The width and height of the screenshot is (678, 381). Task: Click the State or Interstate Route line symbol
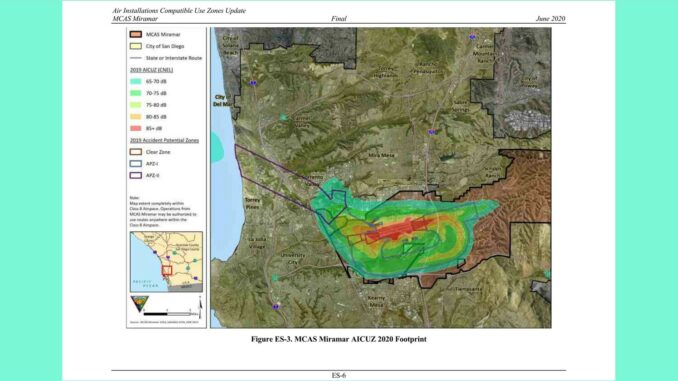tap(136, 58)
